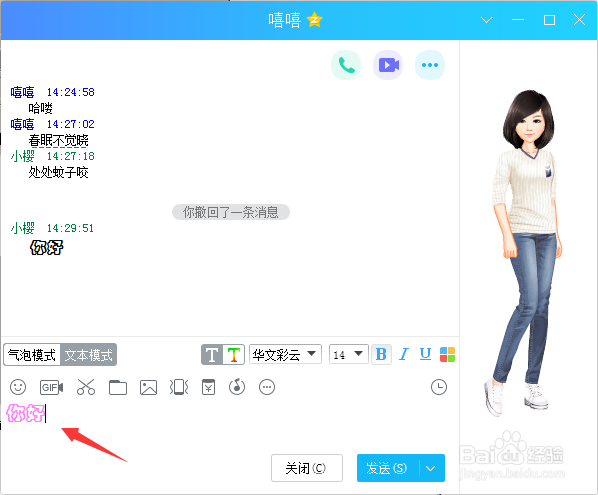Image resolution: width=598 pixels, height=495 pixels.
Task: Open the send options arrow dropdown
Action: tap(431, 468)
